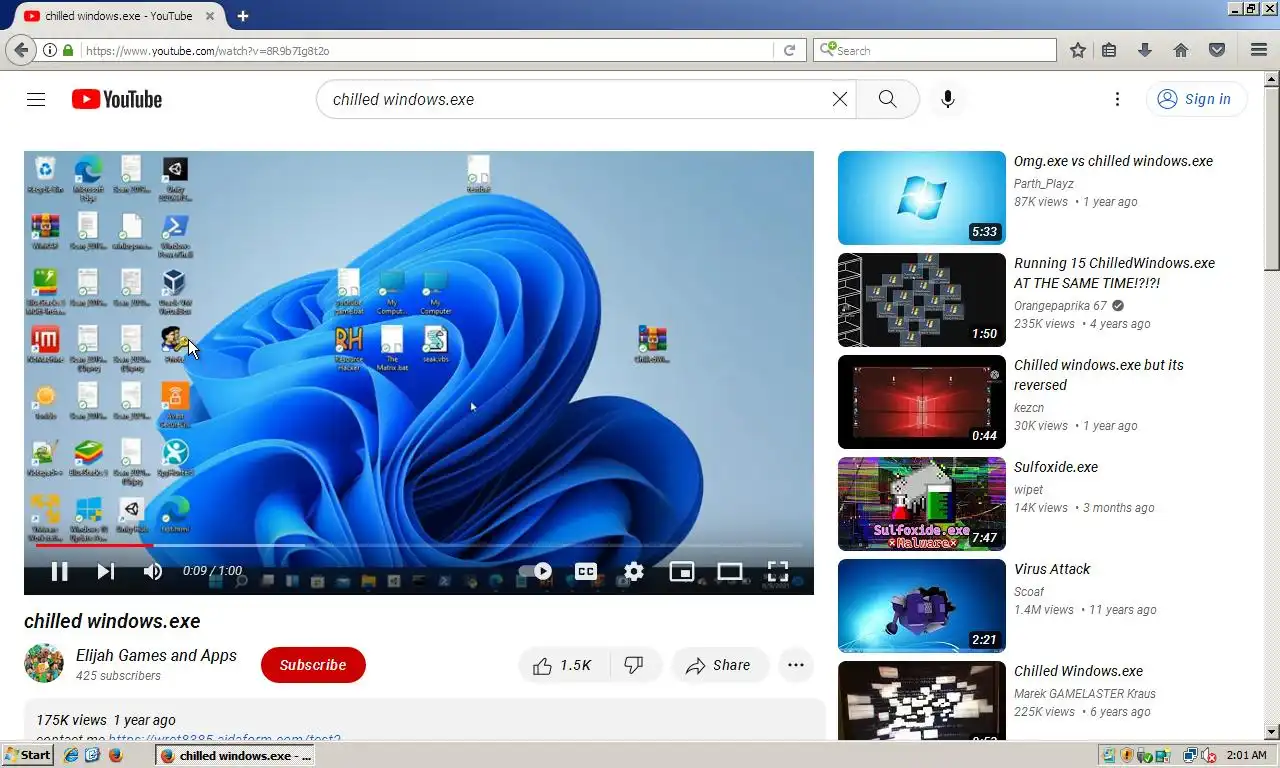Show bookmarks list icon
This screenshot has width=1280, height=768.
[x=1109, y=50]
